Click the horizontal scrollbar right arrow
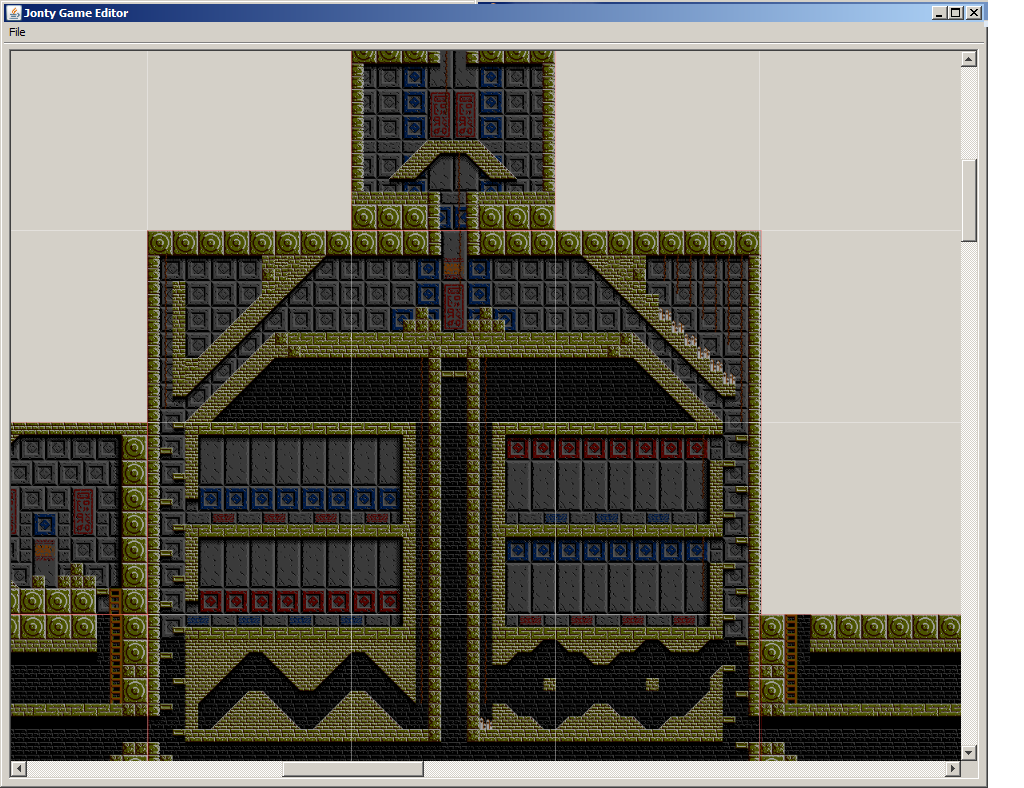The height and width of the screenshot is (788, 1024). click(953, 769)
